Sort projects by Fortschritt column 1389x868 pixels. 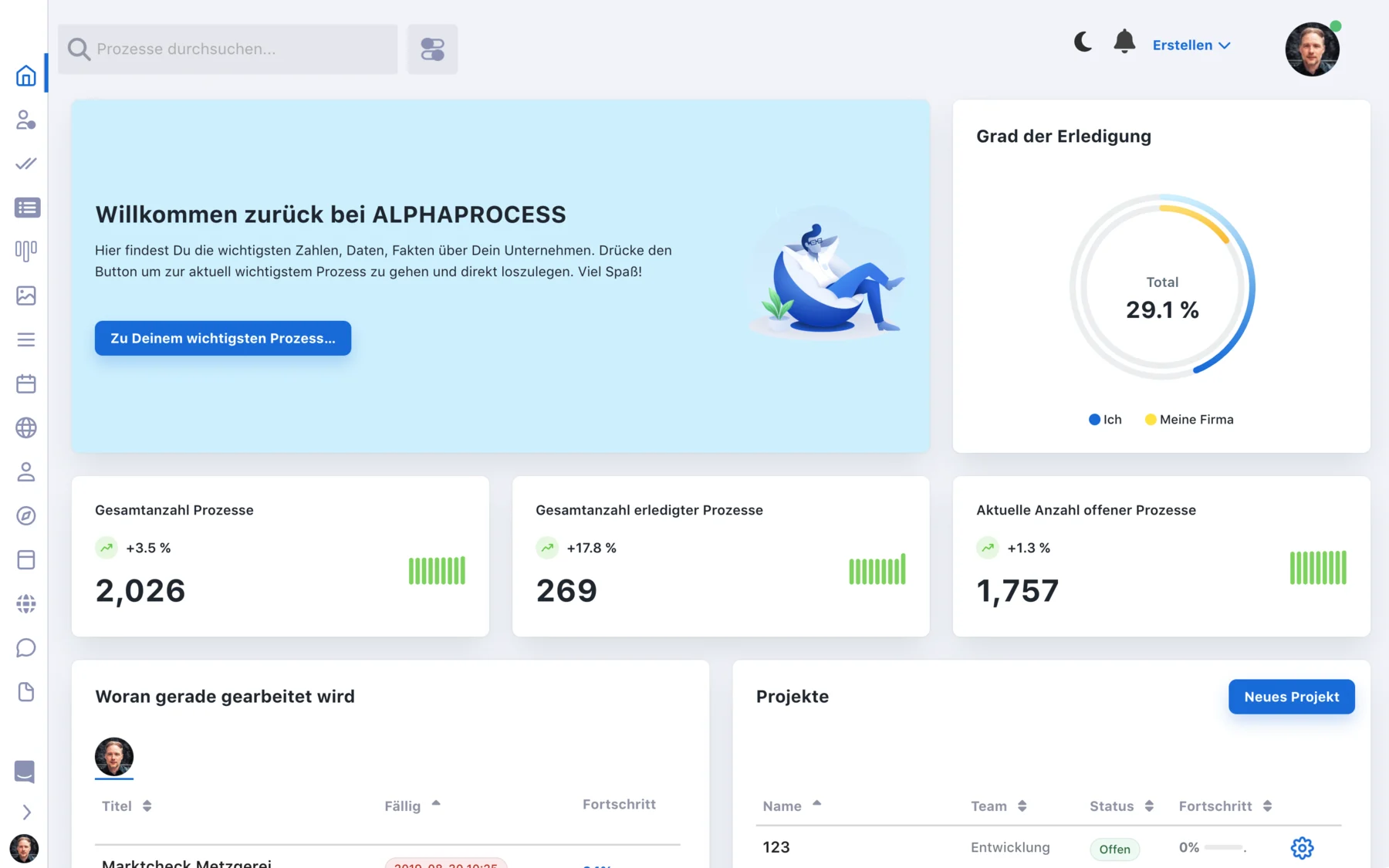pyautogui.click(x=1225, y=806)
